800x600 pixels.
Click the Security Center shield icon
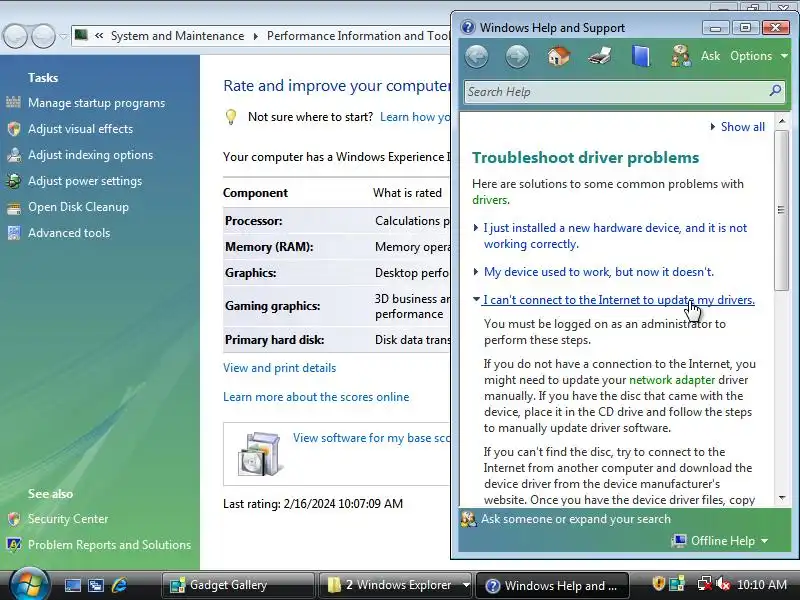coord(14,519)
